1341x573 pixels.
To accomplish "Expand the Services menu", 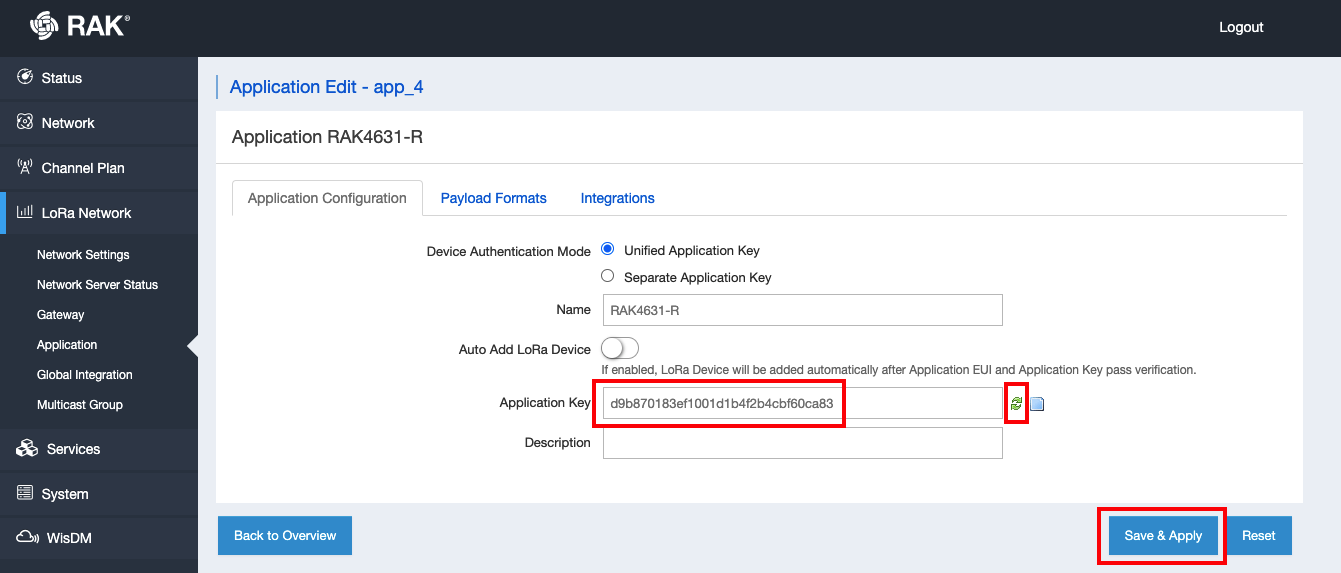I will click(99, 449).
